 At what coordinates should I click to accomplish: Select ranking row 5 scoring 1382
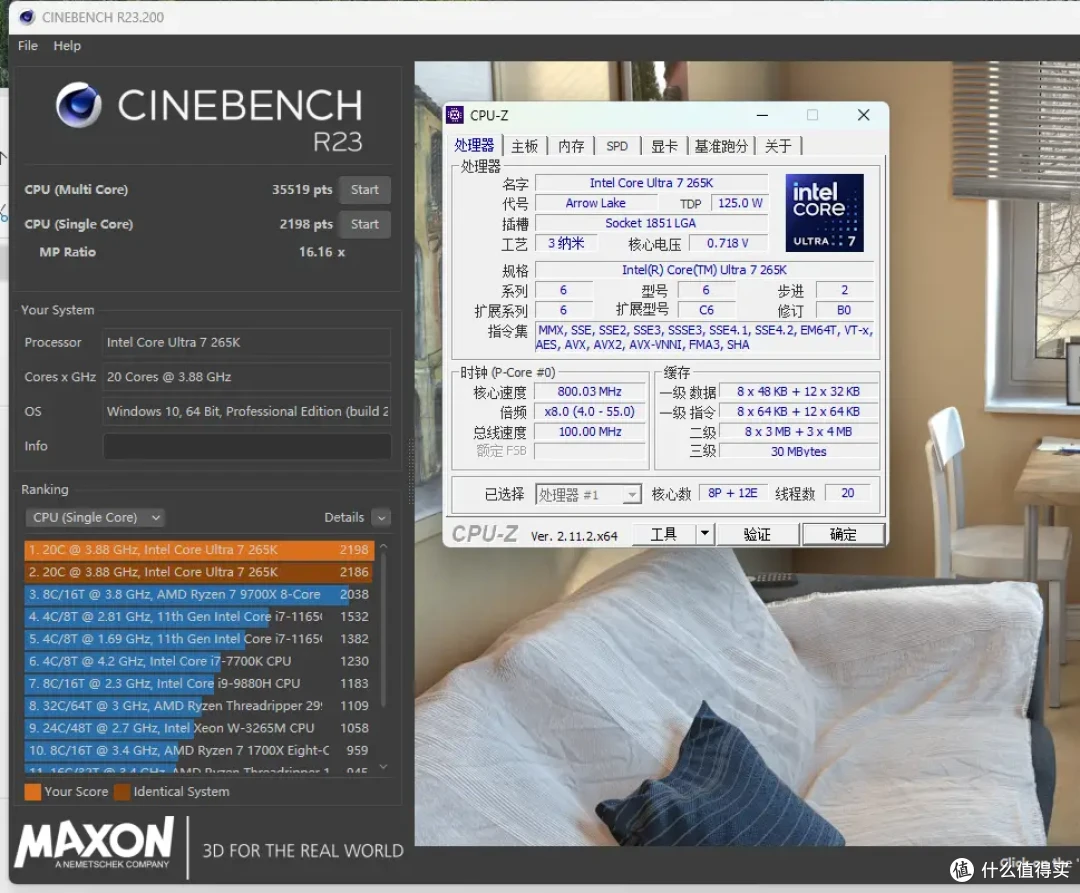[199, 638]
